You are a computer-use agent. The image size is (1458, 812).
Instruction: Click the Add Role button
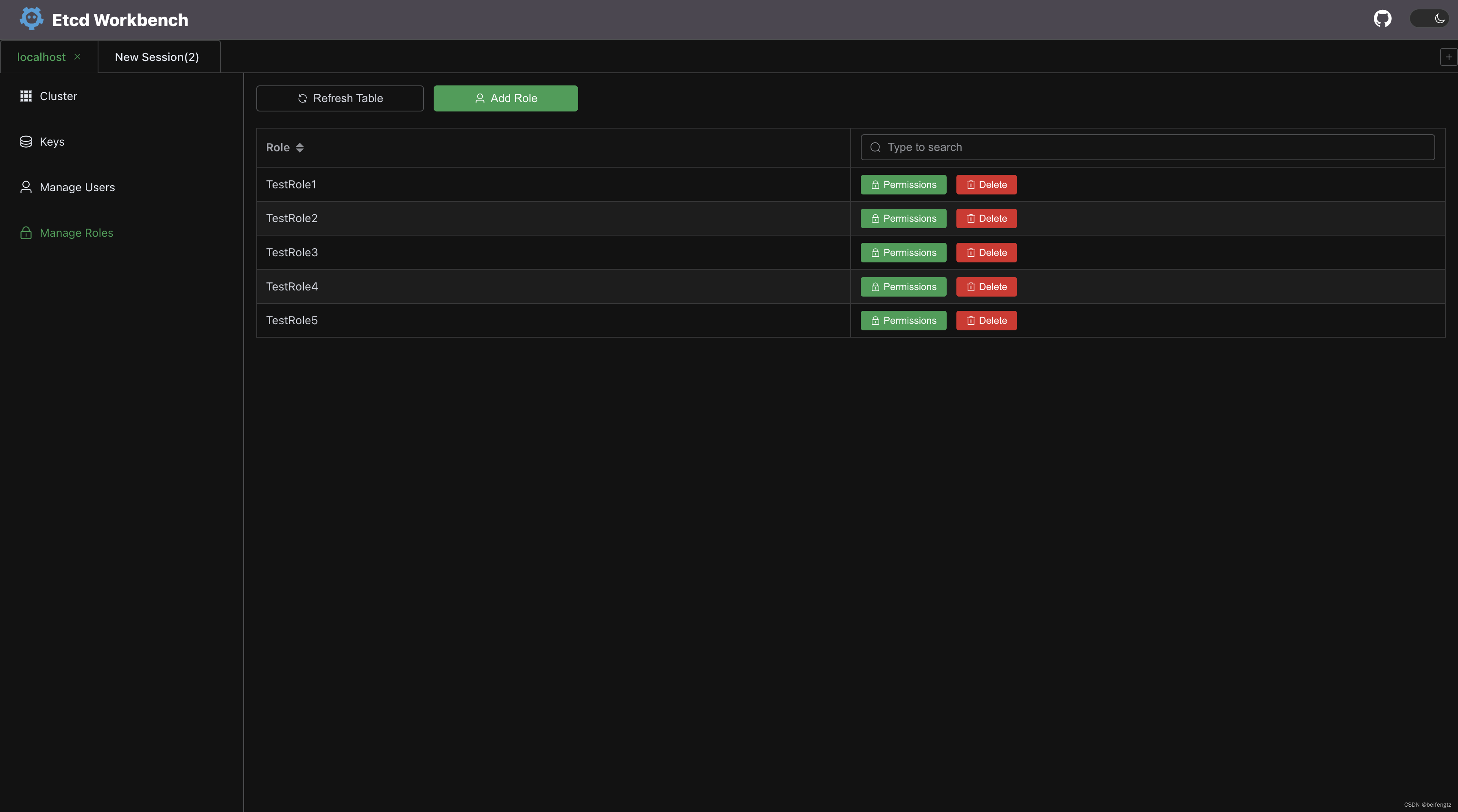pos(505,98)
